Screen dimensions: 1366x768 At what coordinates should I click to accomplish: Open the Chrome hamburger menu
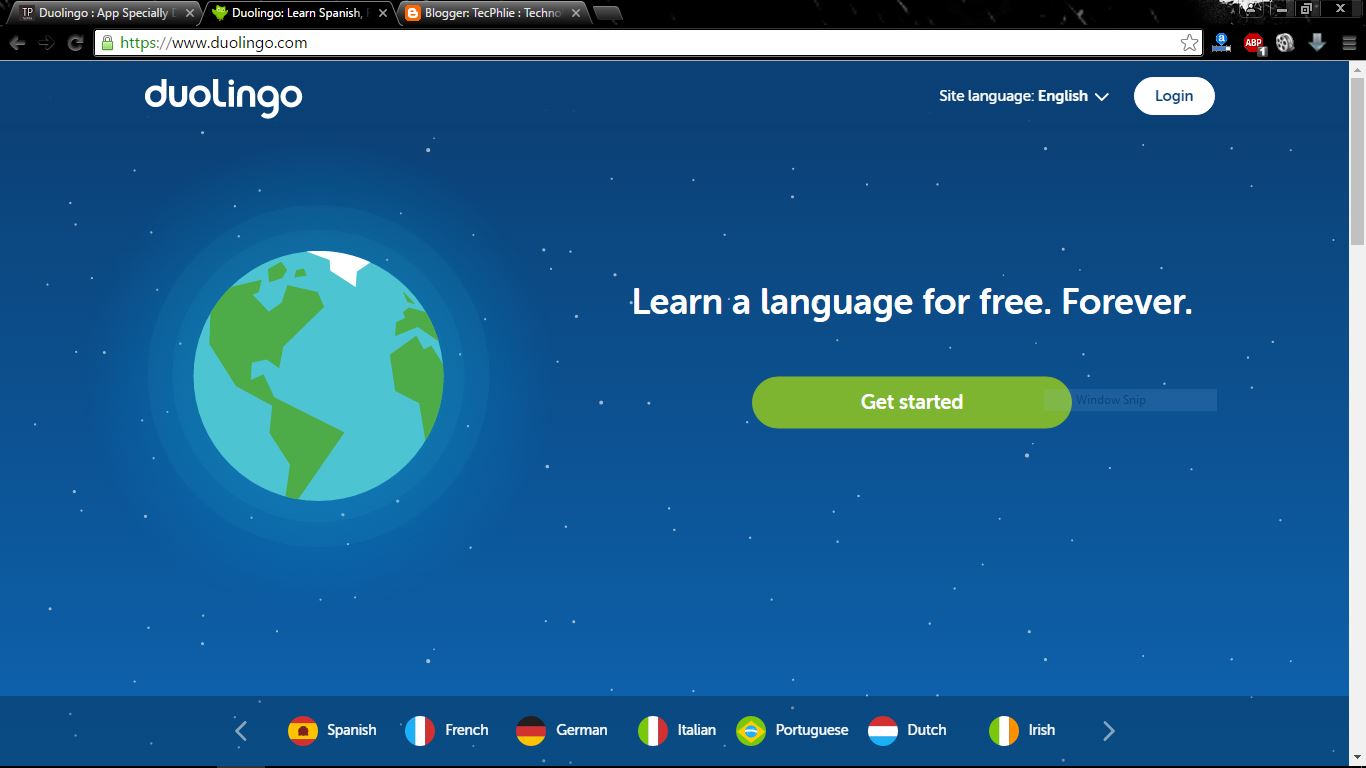[1349, 42]
